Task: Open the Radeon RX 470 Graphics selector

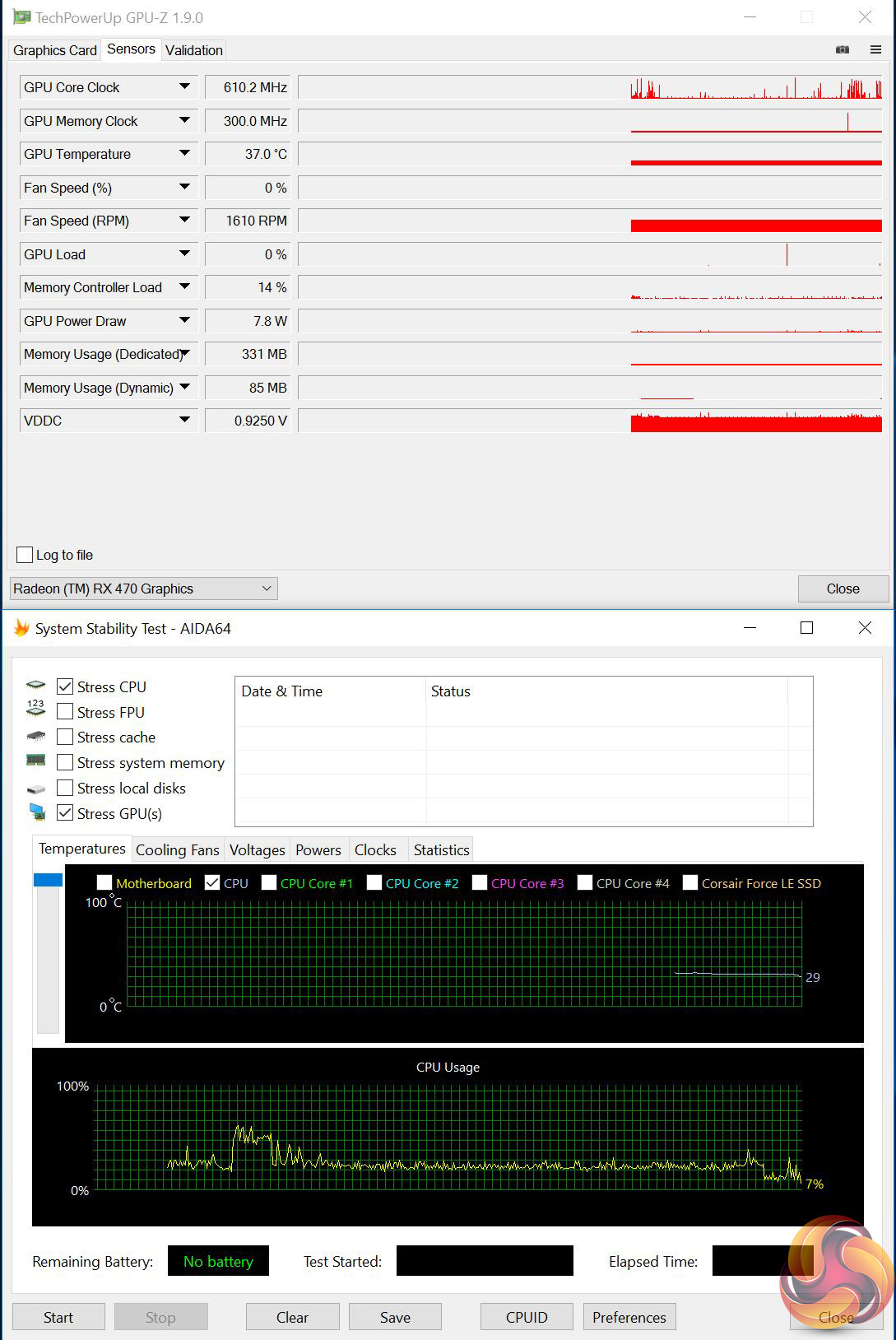Action: [x=143, y=589]
